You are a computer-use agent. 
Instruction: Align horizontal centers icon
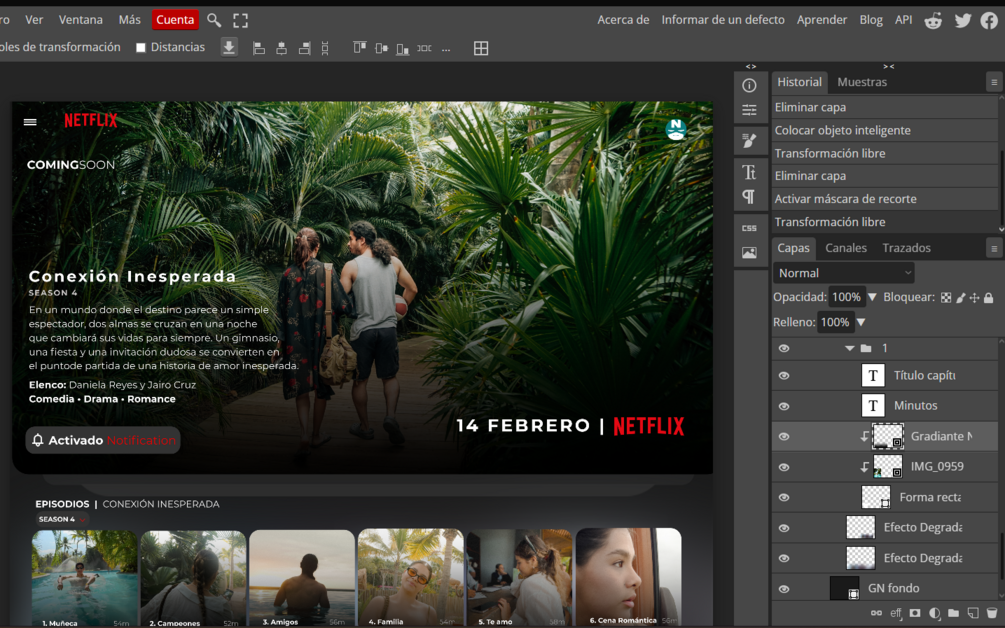pos(281,48)
